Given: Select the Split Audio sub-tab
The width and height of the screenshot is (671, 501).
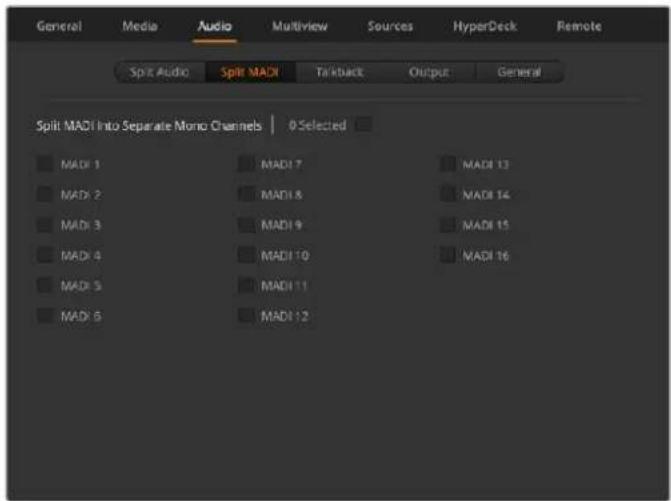Looking at the screenshot, I should (x=160, y=72).
